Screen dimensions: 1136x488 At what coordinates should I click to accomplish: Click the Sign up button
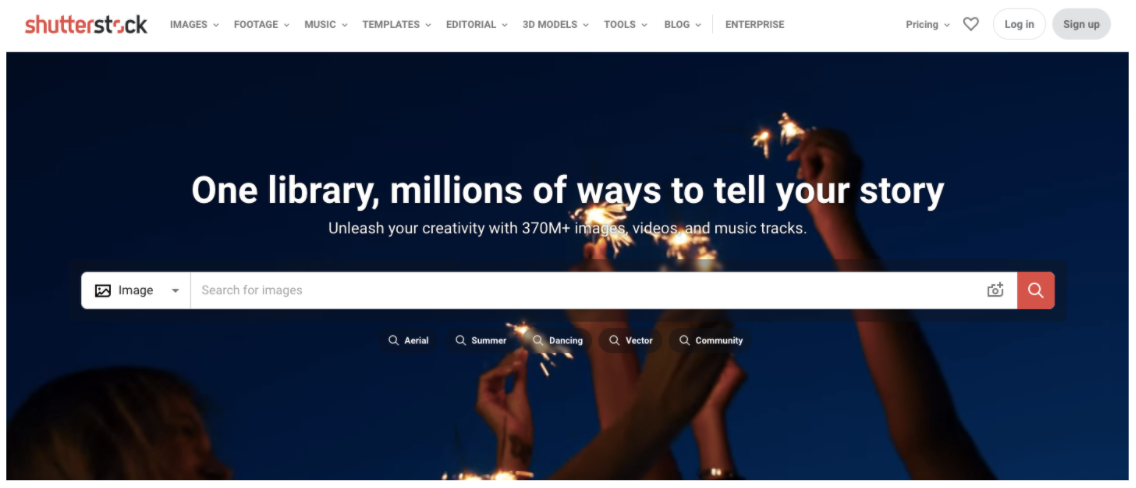point(1082,25)
